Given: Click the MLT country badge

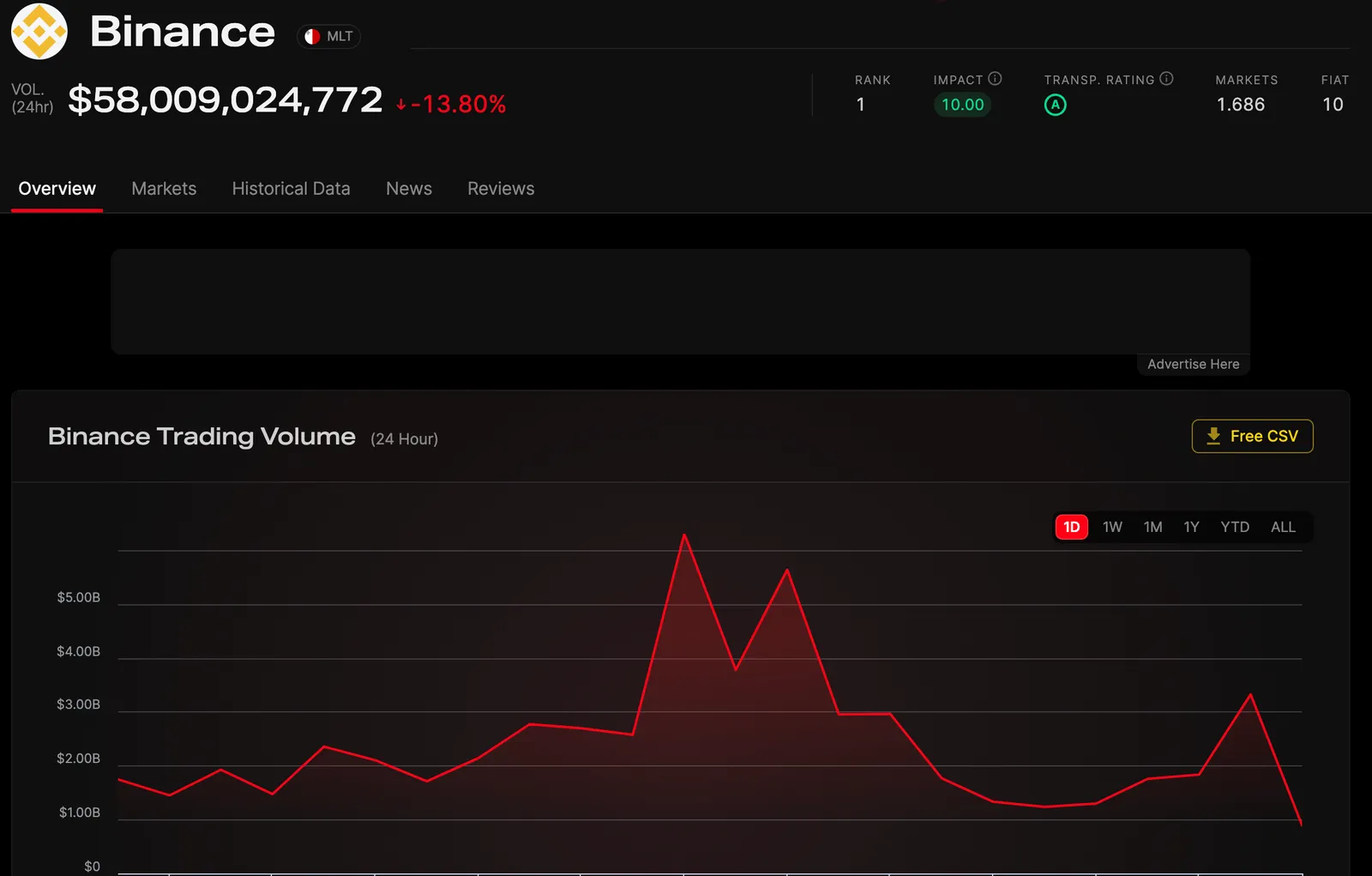Looking at the screenshot, I should (329, 36).
